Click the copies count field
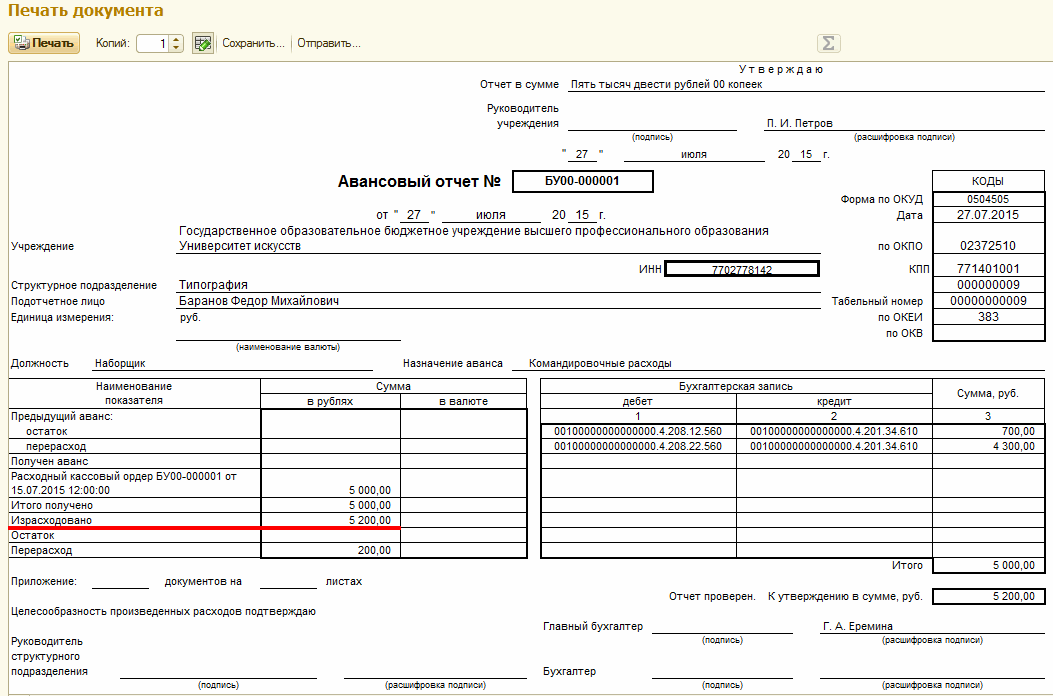 (152, 44)
